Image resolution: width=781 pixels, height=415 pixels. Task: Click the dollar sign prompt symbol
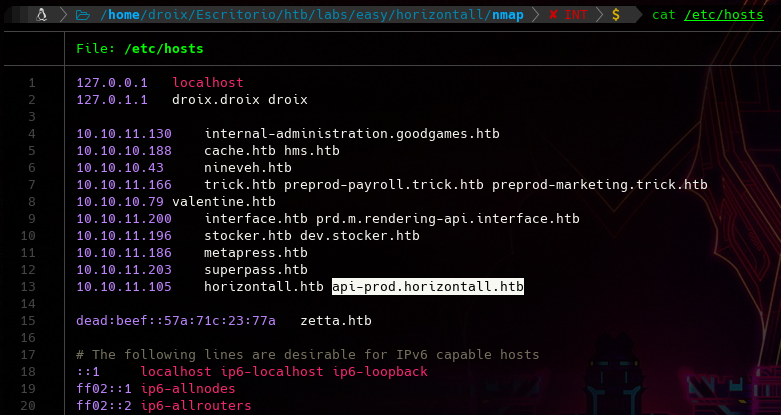[x=615, y=14]
